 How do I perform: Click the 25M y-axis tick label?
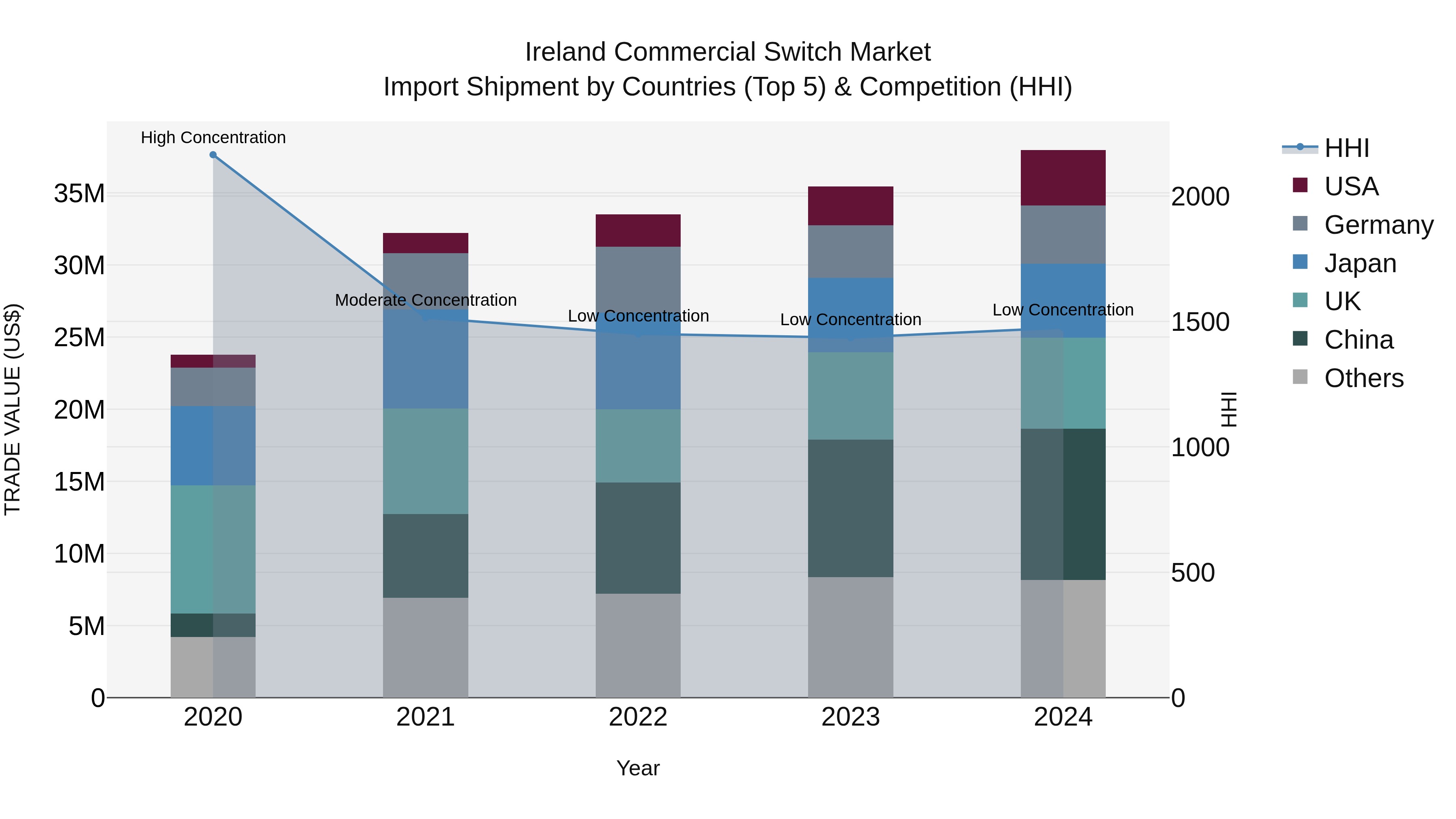click(x=79, y=338)
